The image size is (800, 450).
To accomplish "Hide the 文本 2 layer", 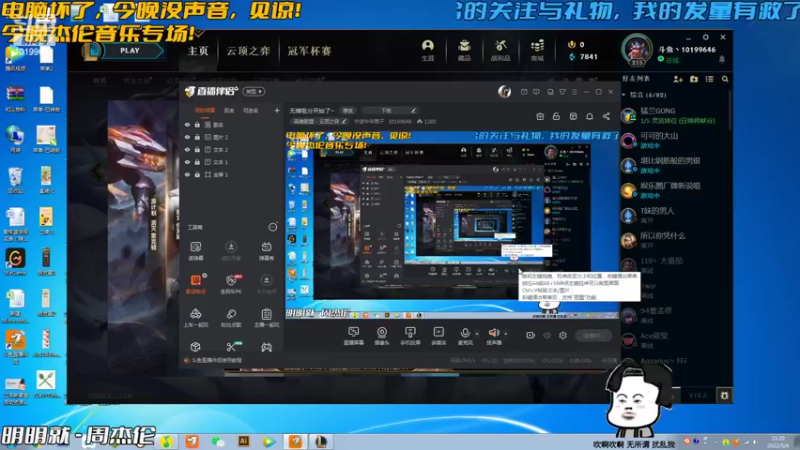I will coord(187,149).
